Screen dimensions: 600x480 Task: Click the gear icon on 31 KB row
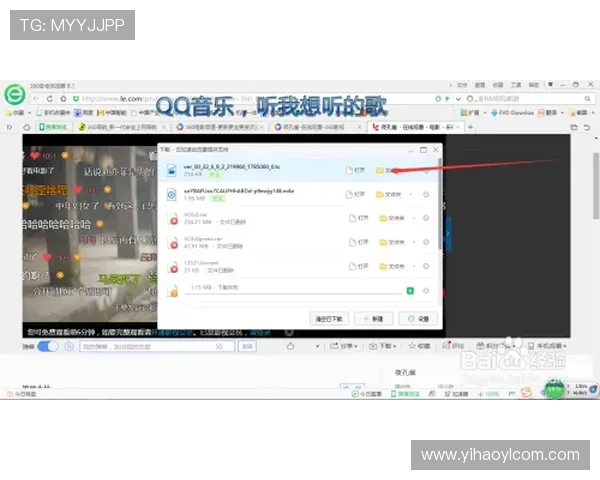426,266
